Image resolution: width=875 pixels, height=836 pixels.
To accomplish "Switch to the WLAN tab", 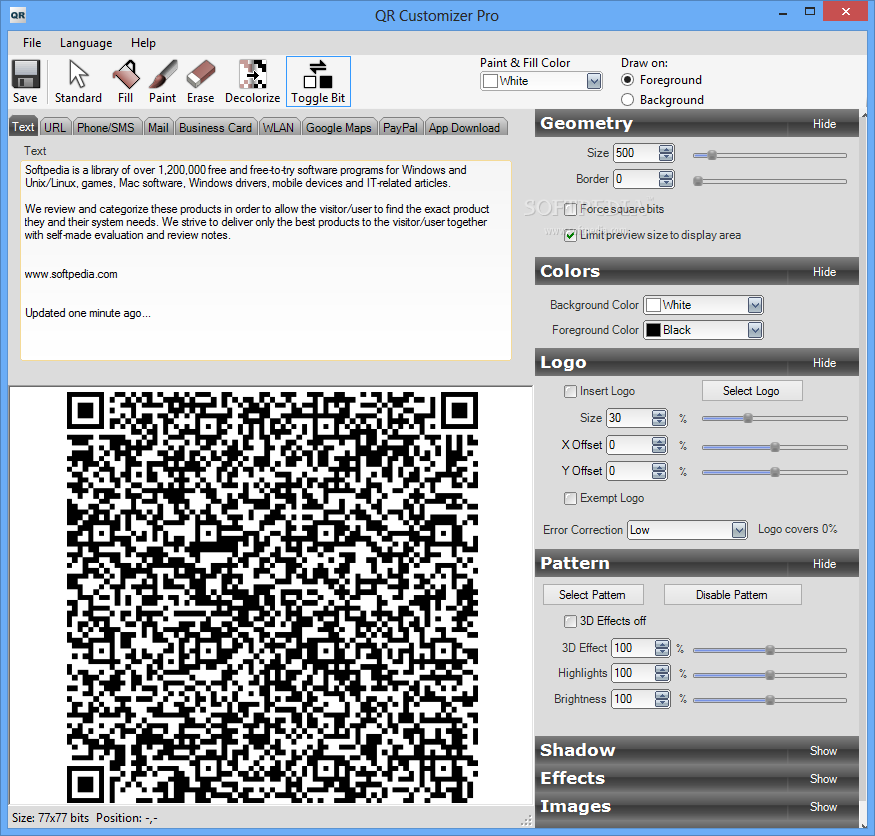I will [278, 128].
